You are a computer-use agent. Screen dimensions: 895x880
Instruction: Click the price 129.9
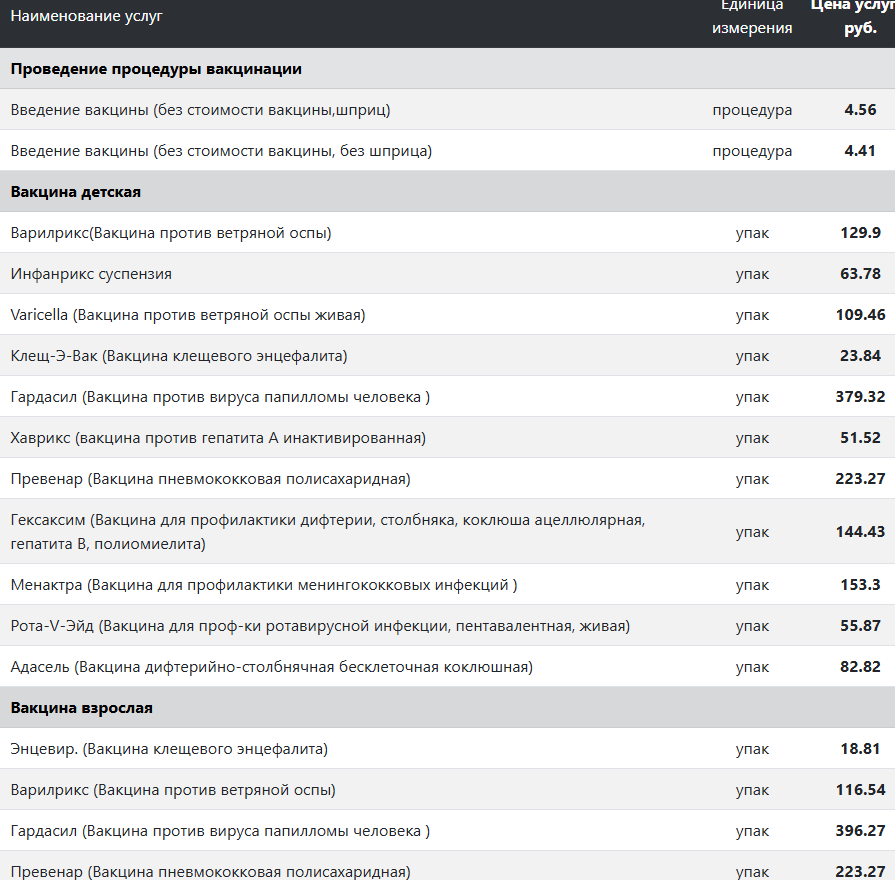click(860, 233)
